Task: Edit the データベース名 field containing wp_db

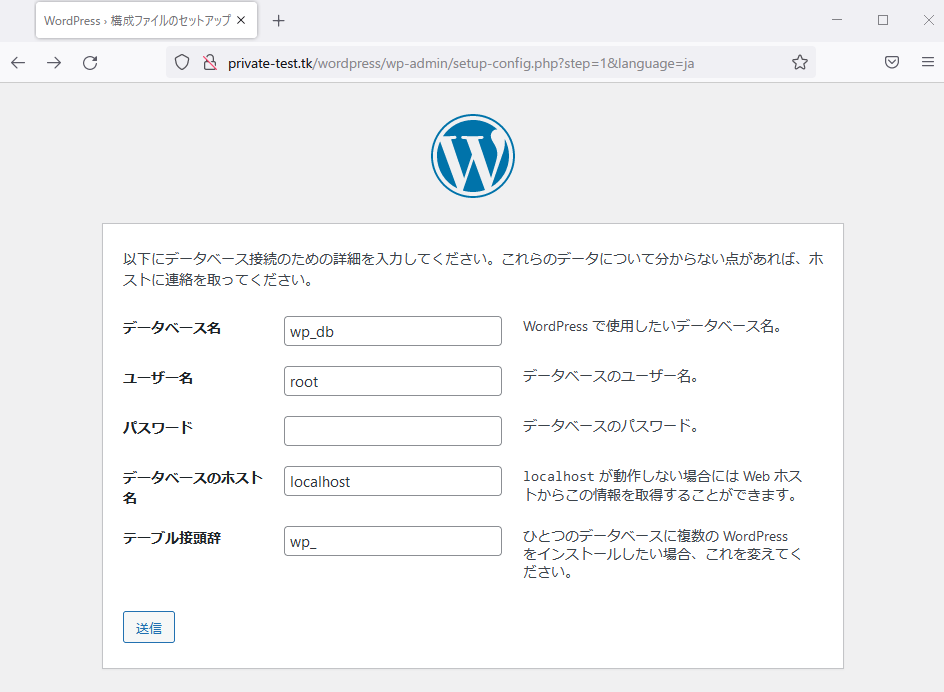Action: click(393, 331)
